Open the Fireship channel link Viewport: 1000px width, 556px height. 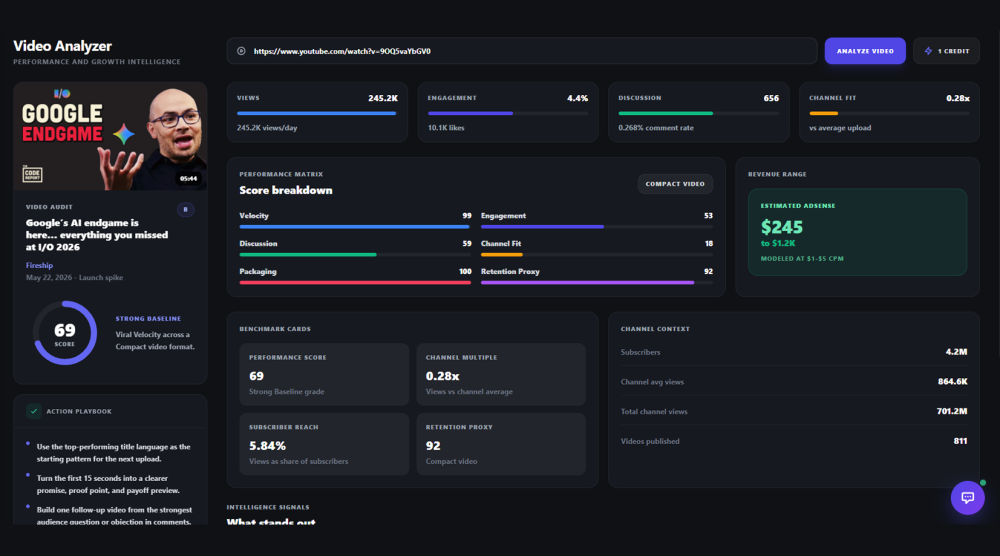[x=40, y=265]
